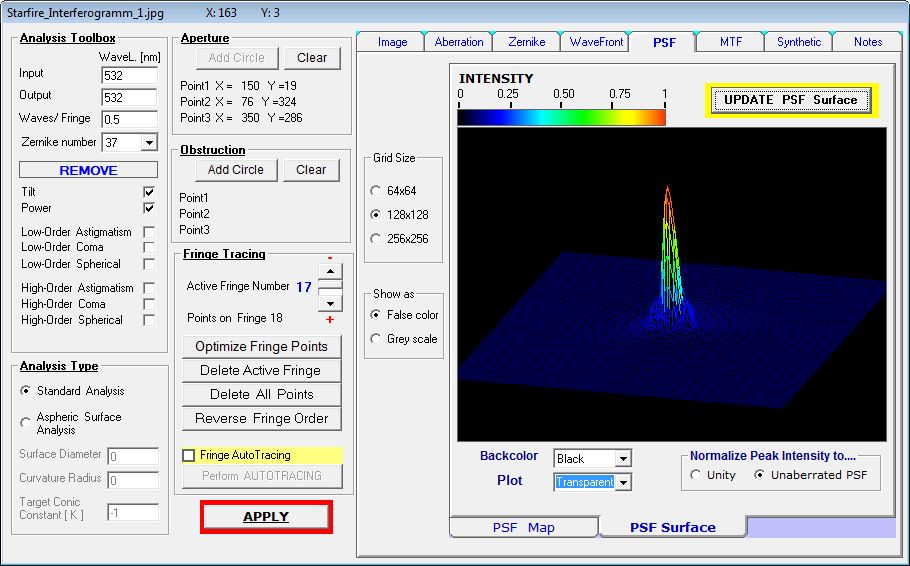Switch to the MTF tab
910x566 pixels.
pyautogui.click(x=730, y=42)
